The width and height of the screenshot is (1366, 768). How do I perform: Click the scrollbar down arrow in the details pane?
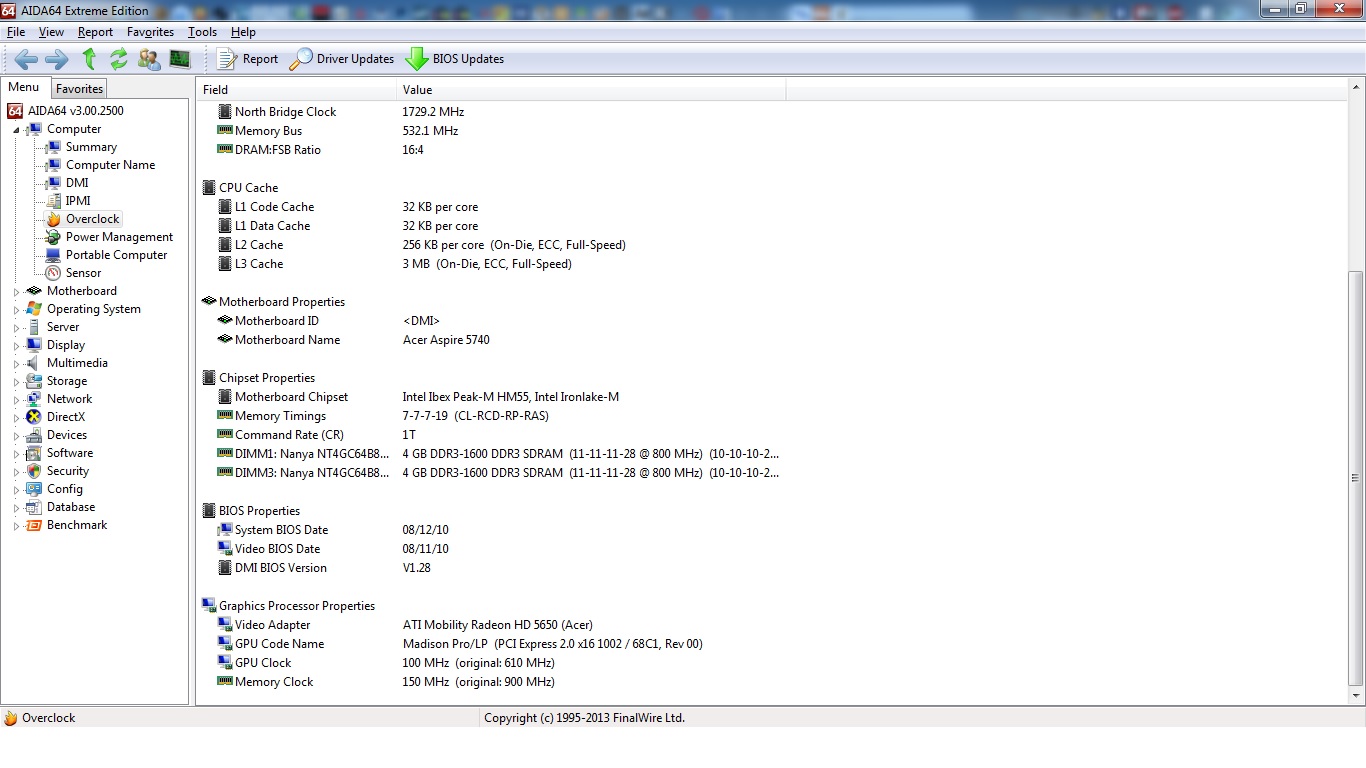tap(1356, 695)
